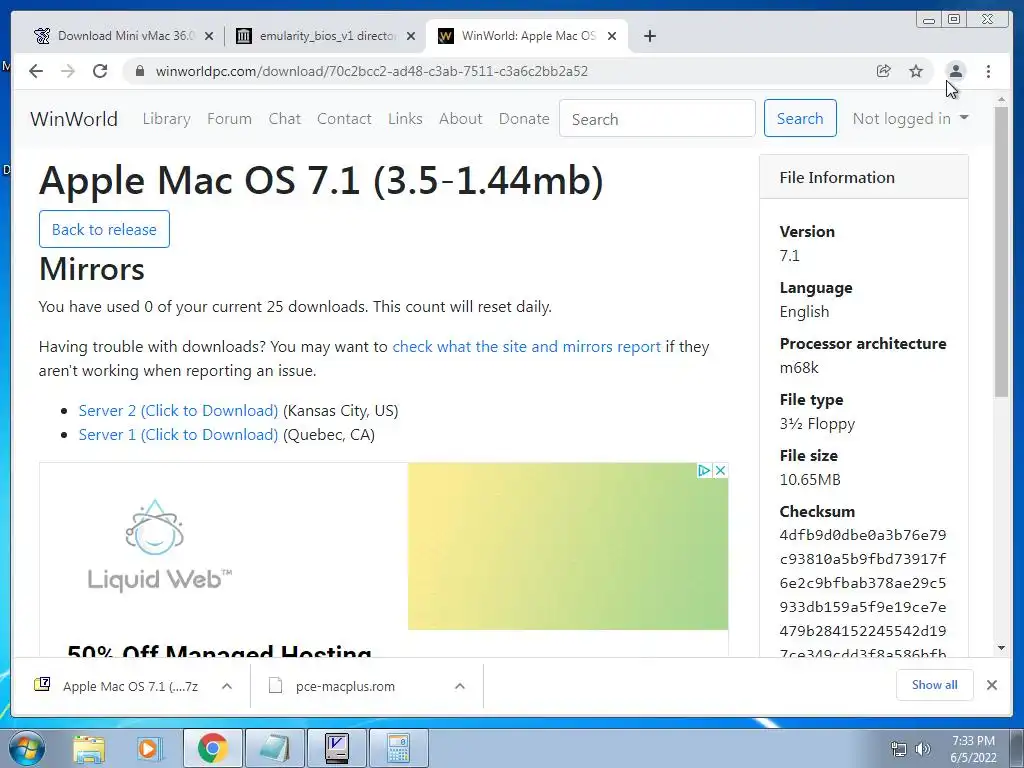
Task: Click the Apple Mac OS 7.1 7z file icon
Action: (42, 684)
